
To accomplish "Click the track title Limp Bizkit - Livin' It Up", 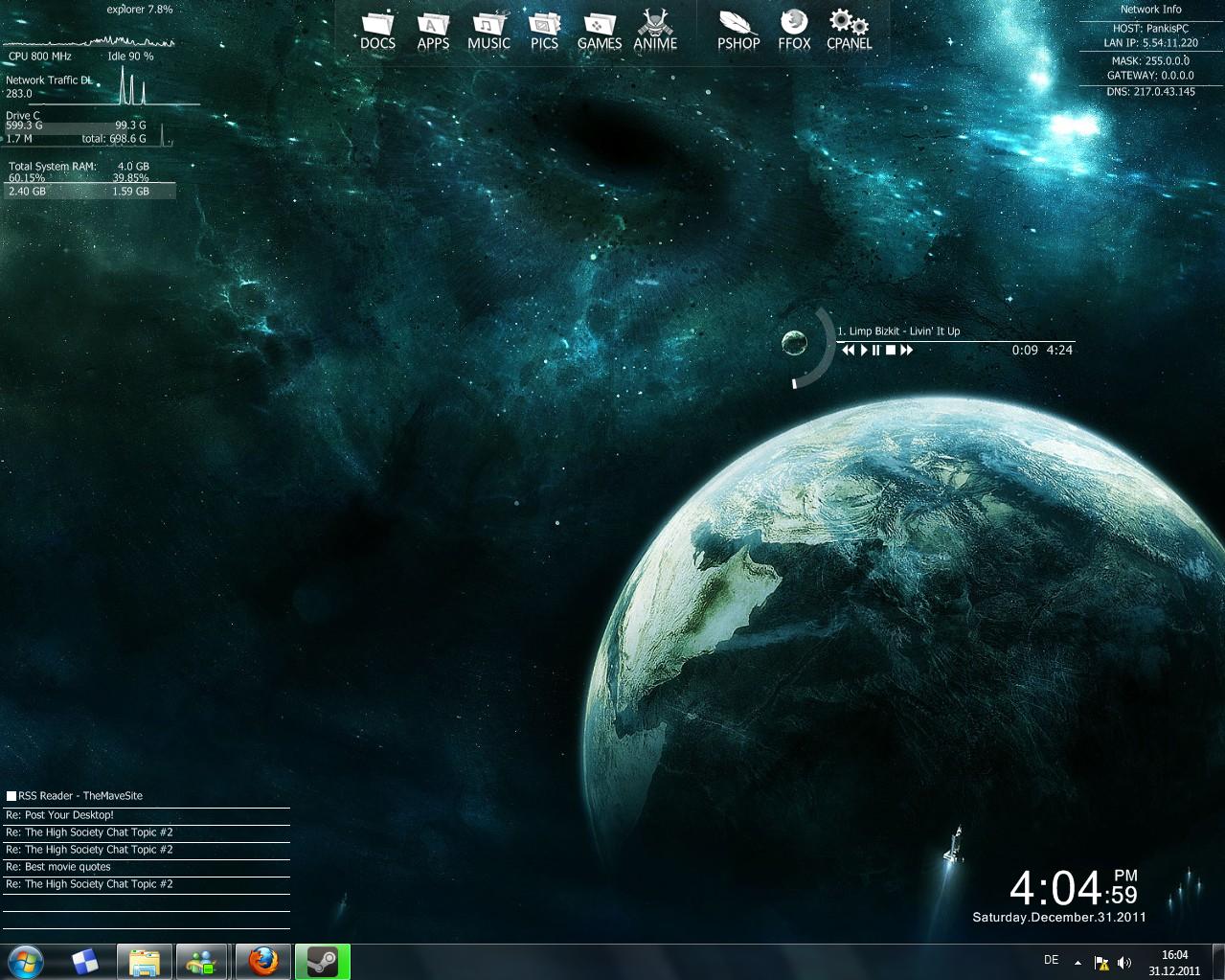I will (898, 331).
